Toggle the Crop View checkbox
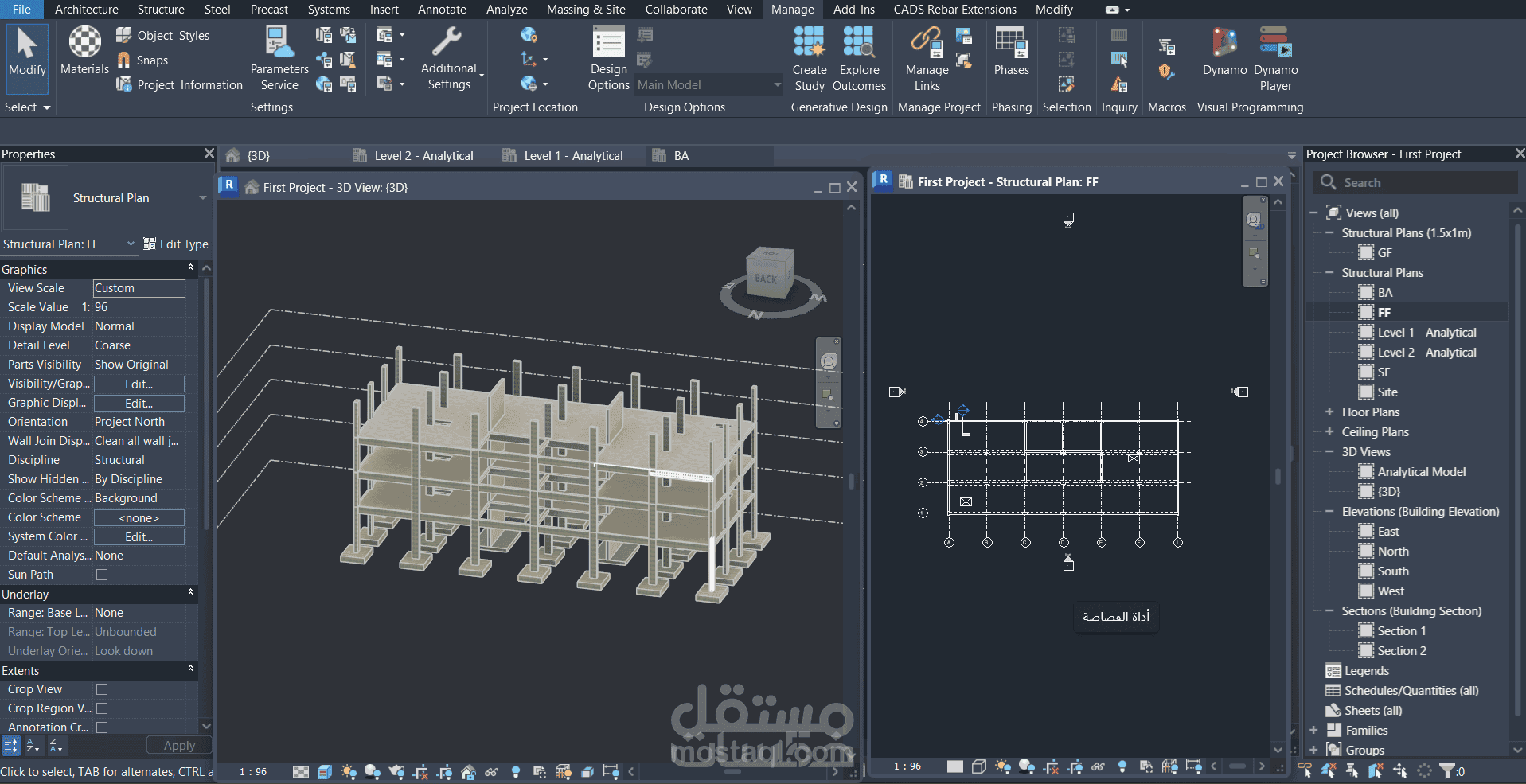The height and width of the screenshot is (784, 1526). pos(102,689)
